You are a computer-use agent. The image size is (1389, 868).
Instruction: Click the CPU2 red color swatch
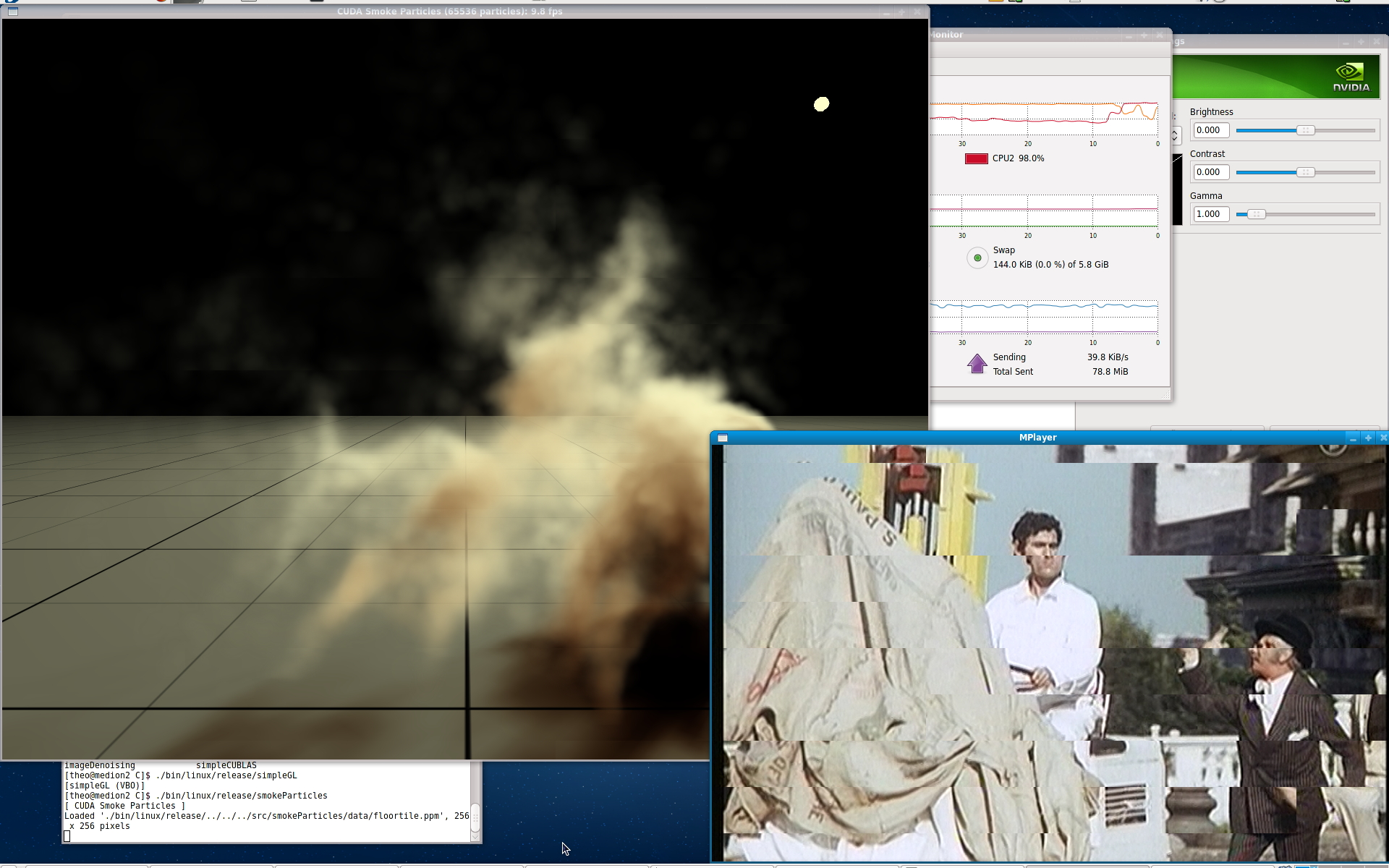click(976, 158)
